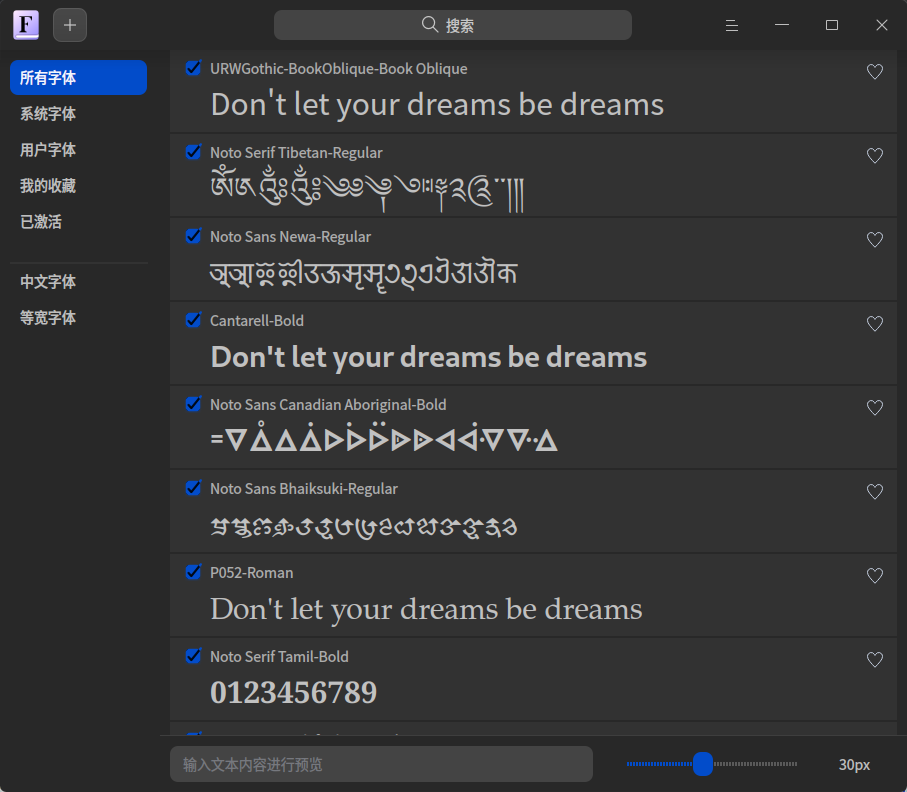This screenshot has height=792, width=907.
Task: Click the search magnifier icon
Action: coord(430,25)
